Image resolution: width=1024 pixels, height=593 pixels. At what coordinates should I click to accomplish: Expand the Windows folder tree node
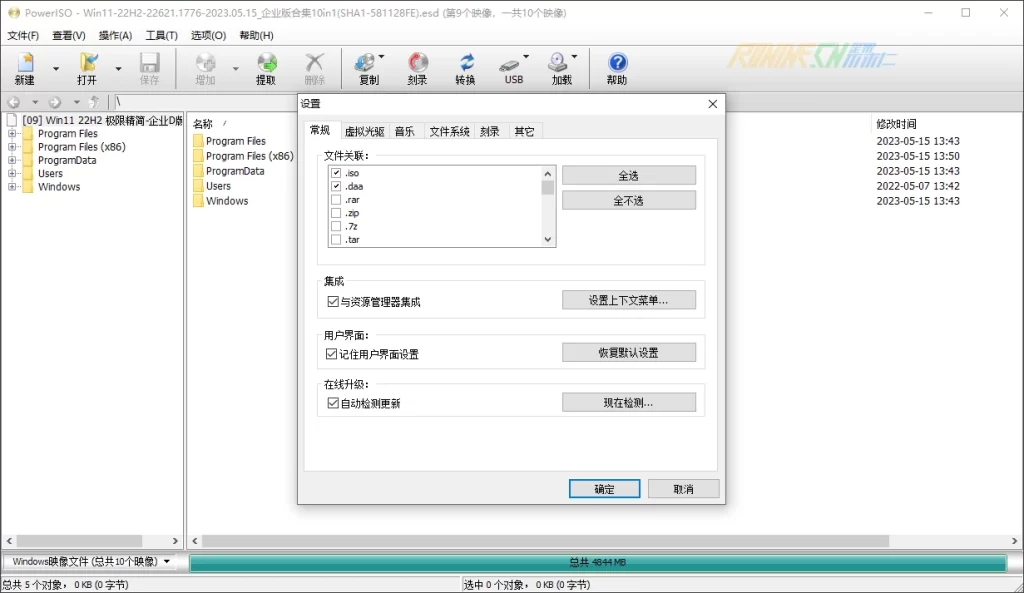[13, 187]
